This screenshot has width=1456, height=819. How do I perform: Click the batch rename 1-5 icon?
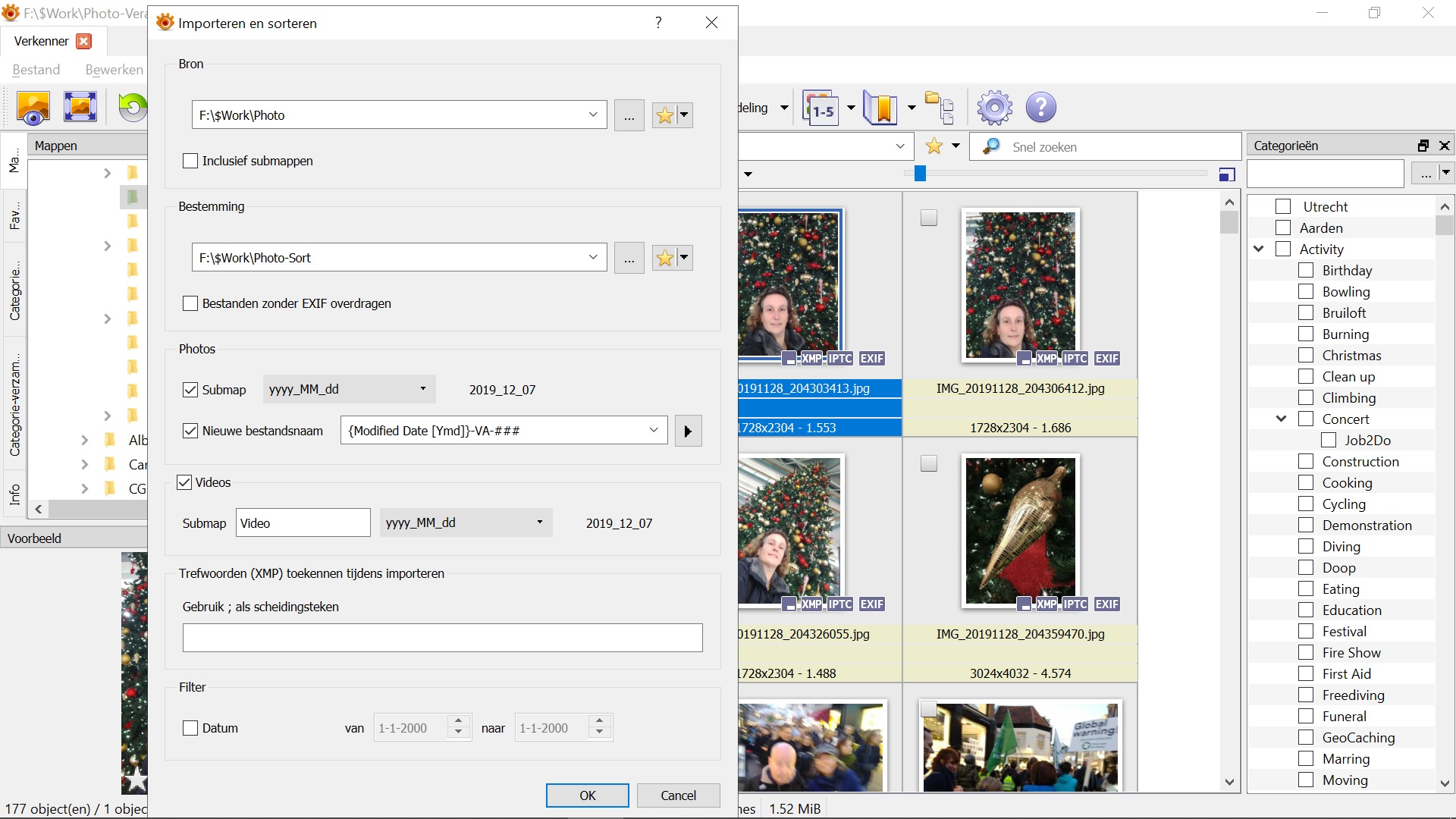point(821,108)
